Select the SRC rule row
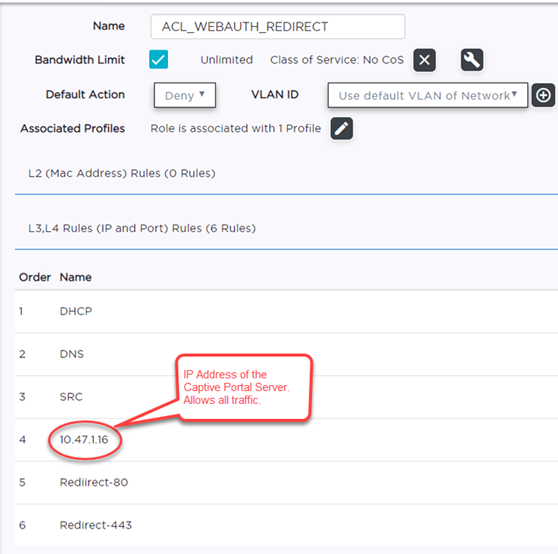Viewport: 558px width, 554px height. pos(286,397)
